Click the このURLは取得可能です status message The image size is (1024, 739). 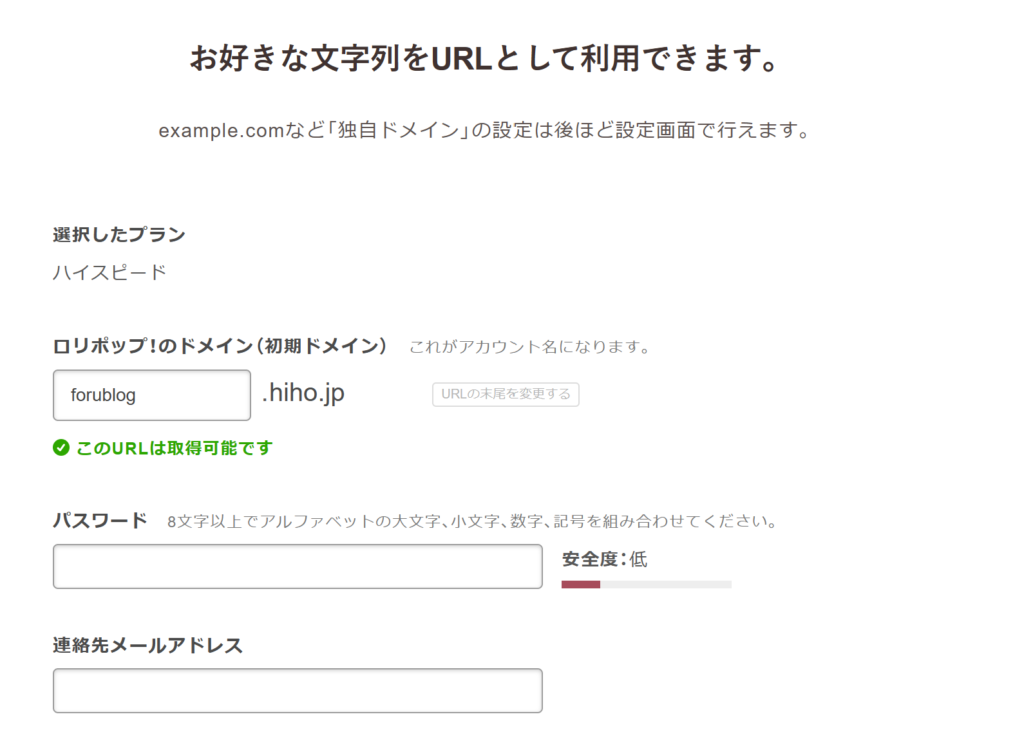click(174, 448)
